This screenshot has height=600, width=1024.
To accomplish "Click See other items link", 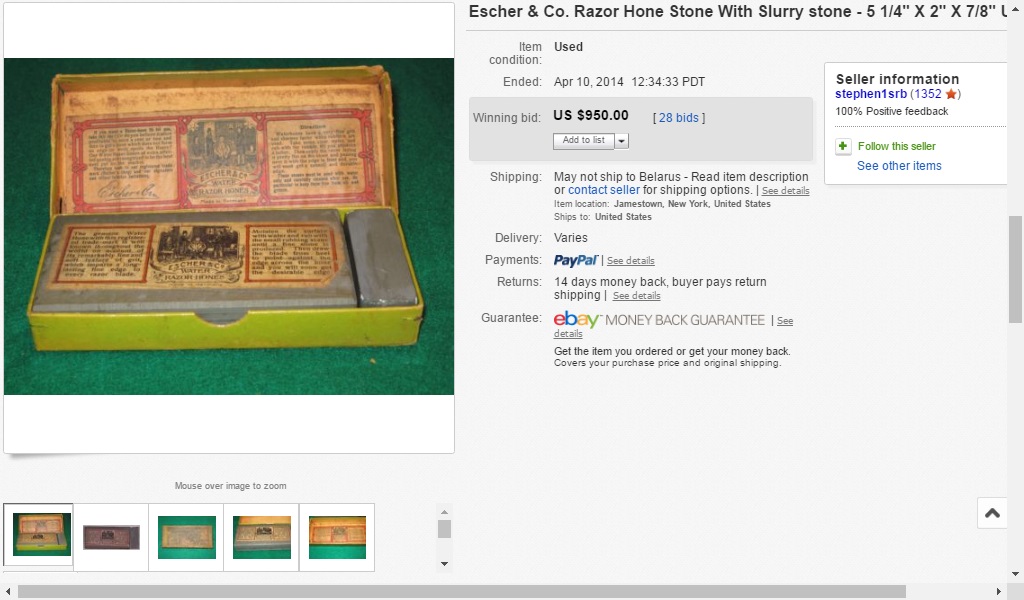I will pos(899,166).
